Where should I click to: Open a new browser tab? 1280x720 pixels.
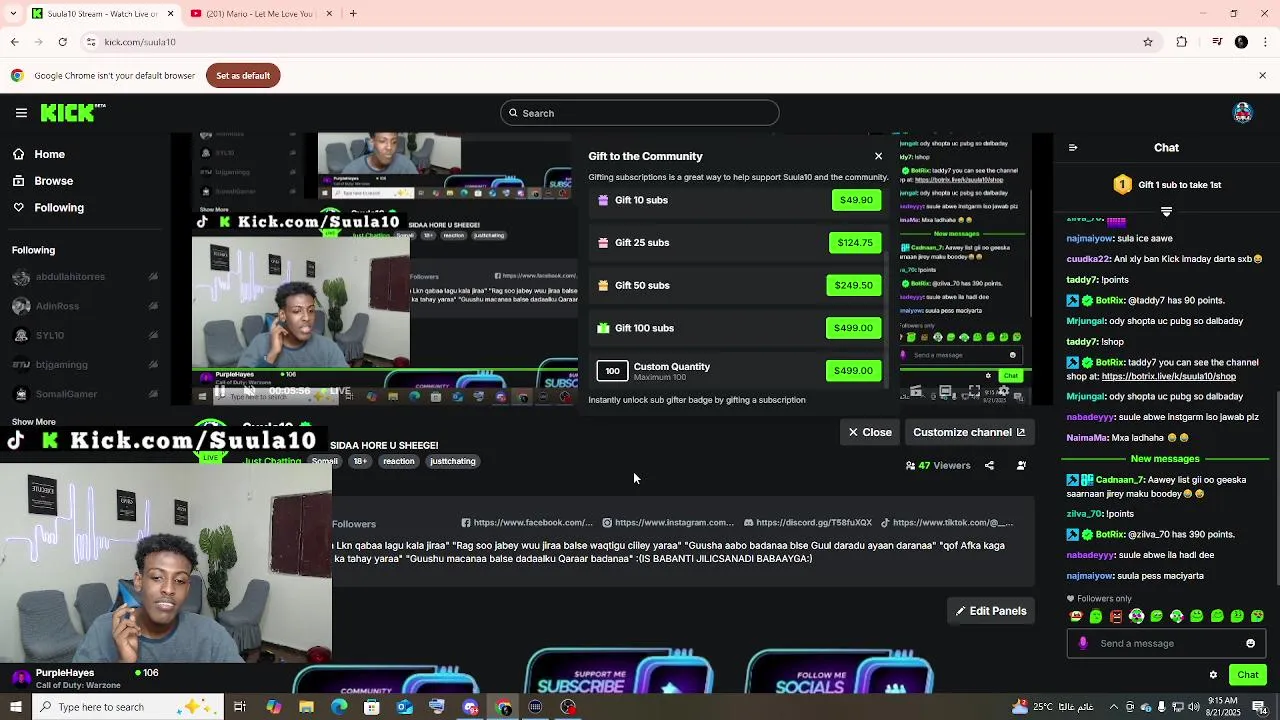353,14
